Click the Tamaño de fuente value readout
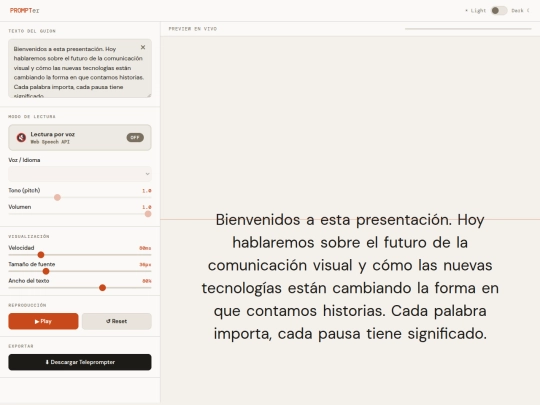This screenshot has width=540, height=405. [145, 264]
